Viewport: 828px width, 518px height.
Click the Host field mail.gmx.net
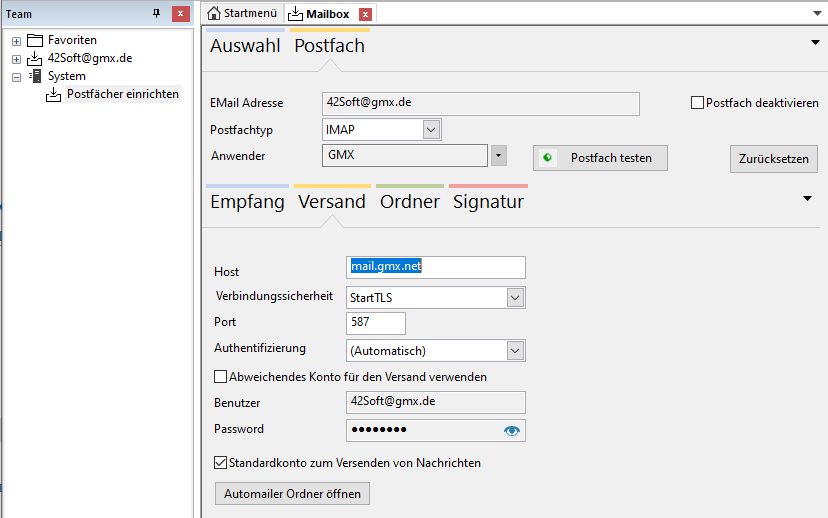[x=436, y=267]
